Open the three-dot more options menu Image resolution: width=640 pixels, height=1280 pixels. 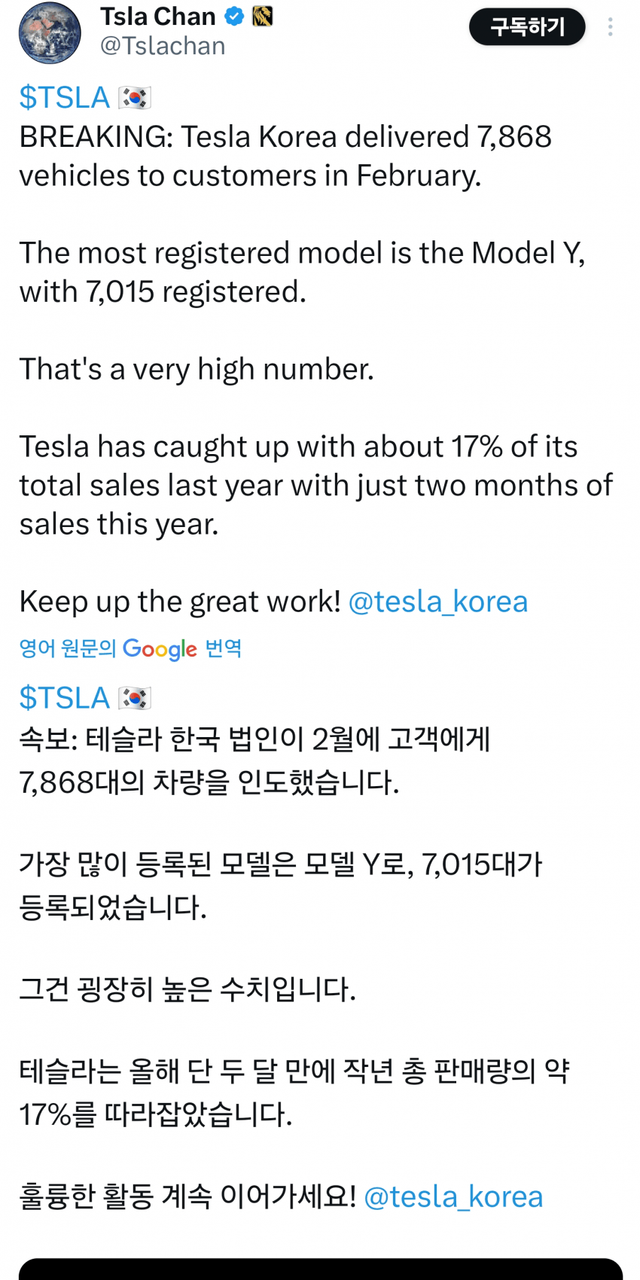point(611,27)
